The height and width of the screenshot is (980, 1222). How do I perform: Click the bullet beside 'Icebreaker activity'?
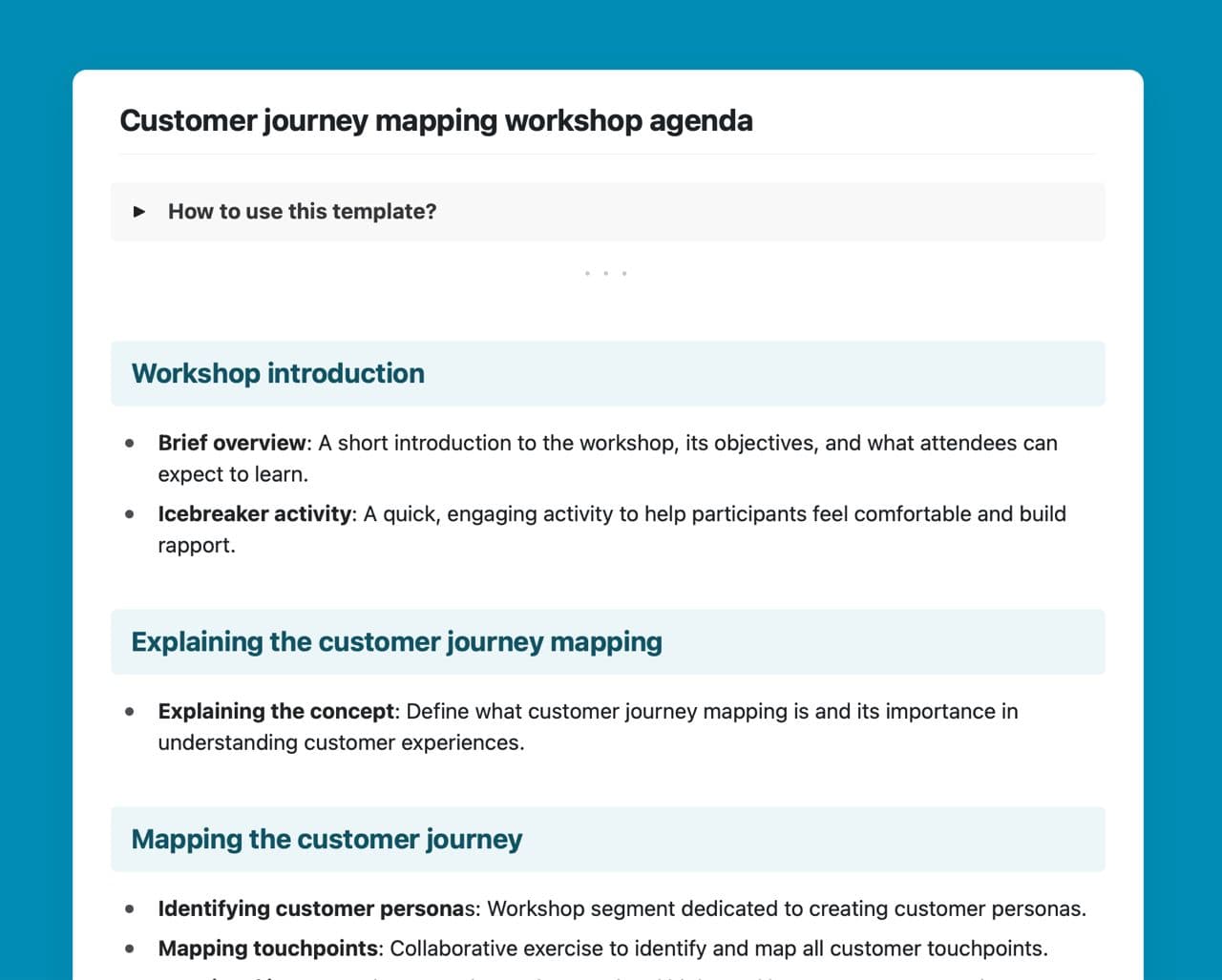pos(130,513)
